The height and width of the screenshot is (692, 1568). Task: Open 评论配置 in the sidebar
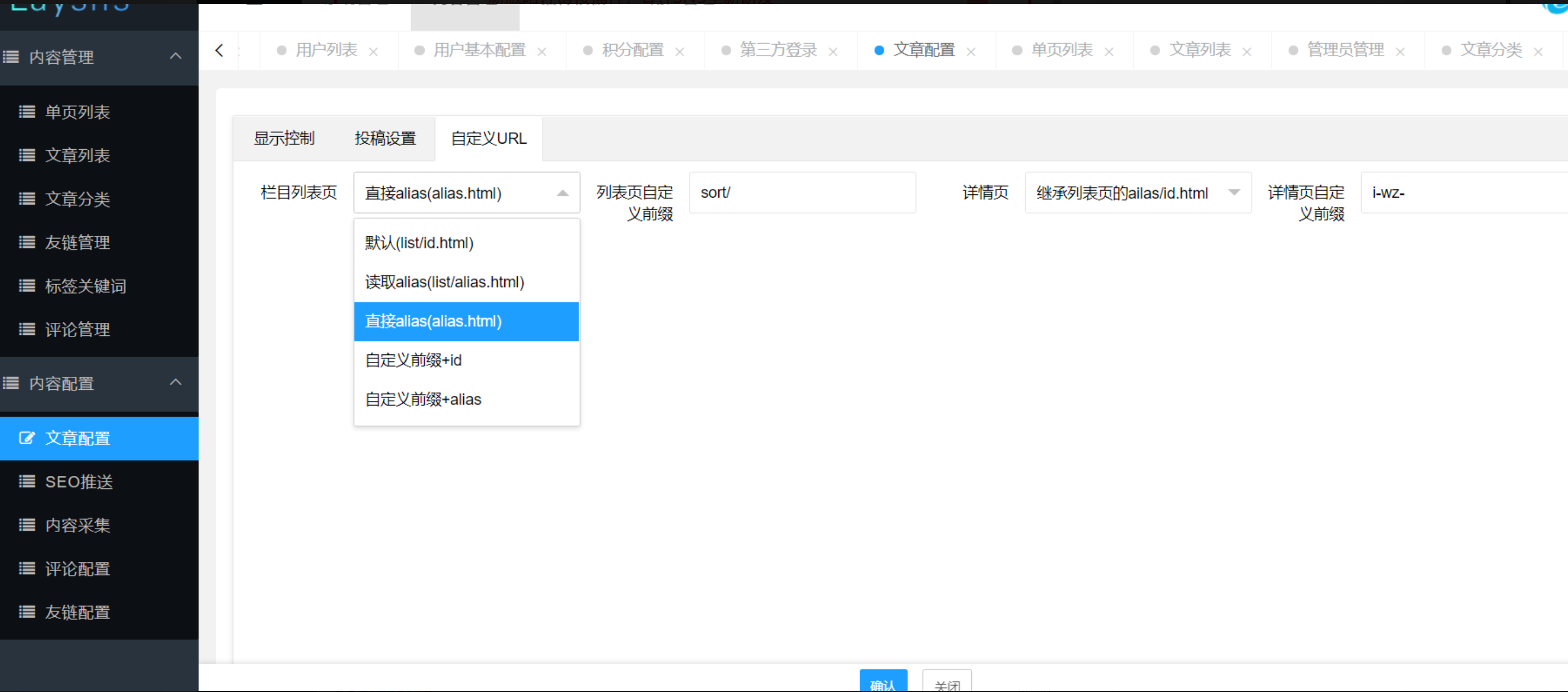(x=99, y=569)
